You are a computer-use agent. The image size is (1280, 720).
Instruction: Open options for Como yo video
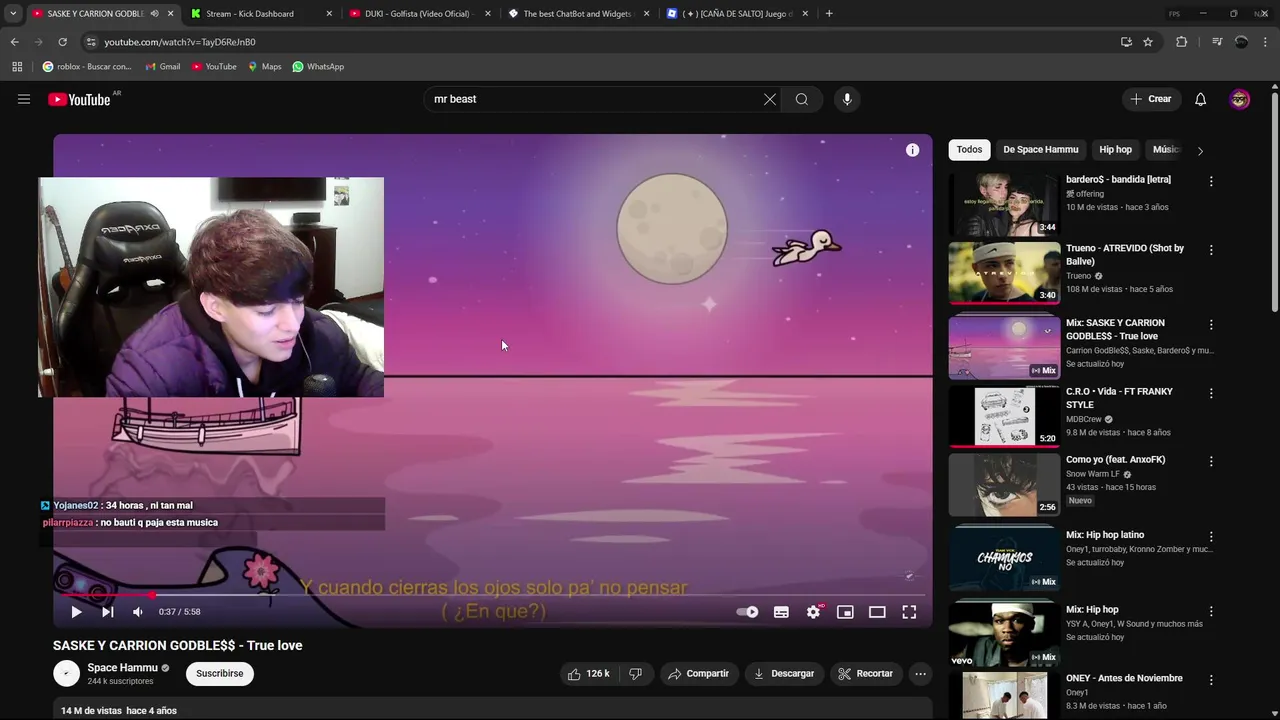click(1211, 462)
